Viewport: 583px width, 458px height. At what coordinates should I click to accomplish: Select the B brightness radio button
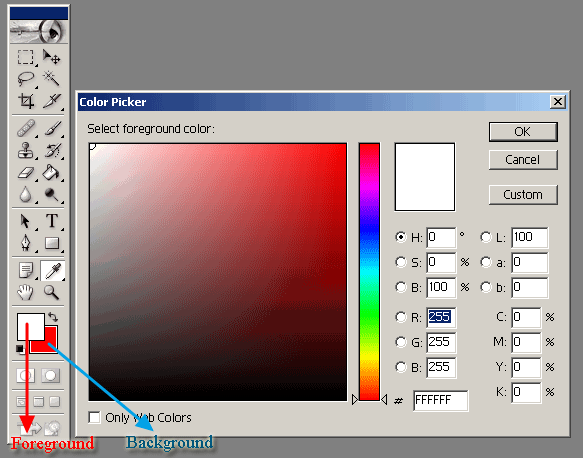pos(401,287)
